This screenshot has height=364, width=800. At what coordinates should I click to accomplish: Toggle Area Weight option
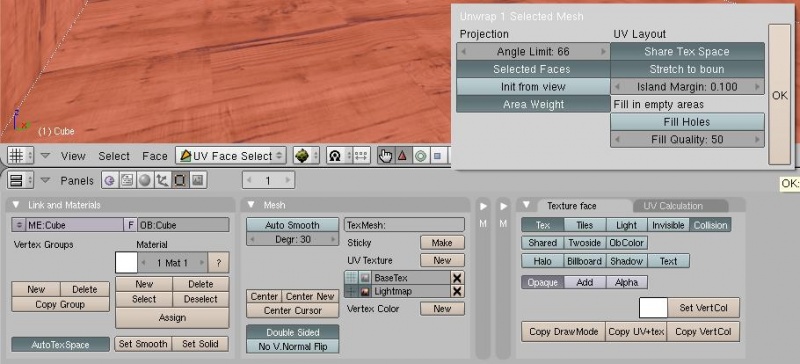[x=533, y=104]
